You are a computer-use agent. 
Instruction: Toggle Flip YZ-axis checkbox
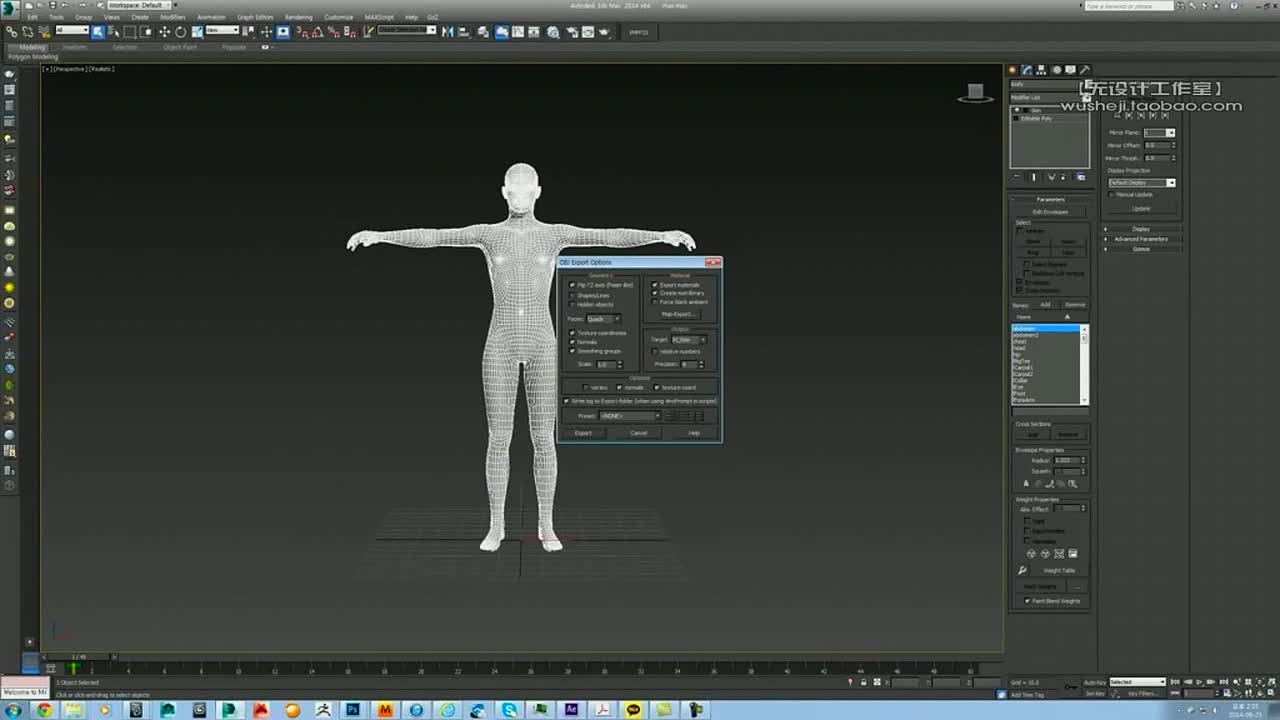pos(573,285)
